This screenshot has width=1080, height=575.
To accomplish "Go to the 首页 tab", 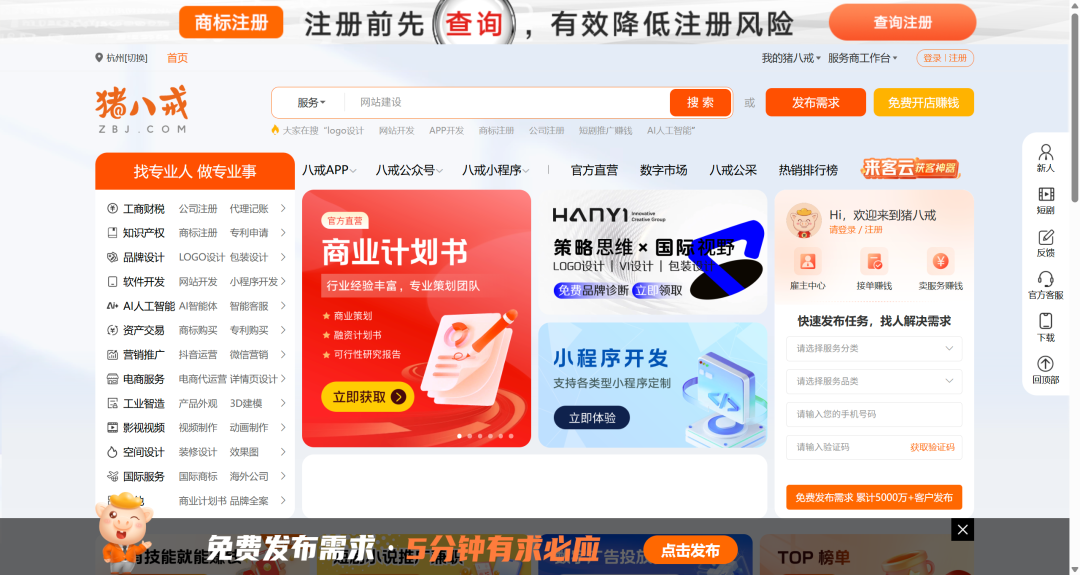I will pos(177,58).
